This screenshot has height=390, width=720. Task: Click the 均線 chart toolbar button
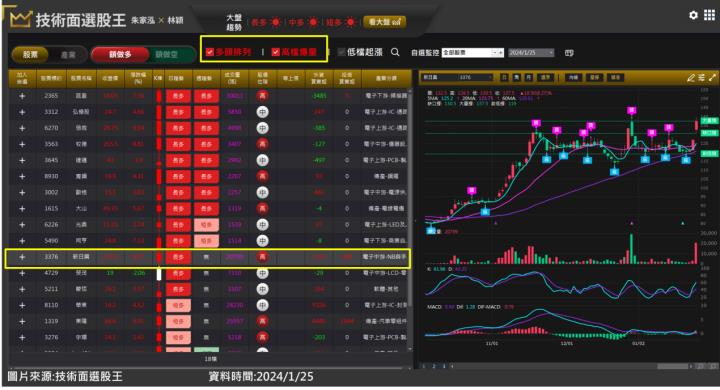[x=574, y=77]
